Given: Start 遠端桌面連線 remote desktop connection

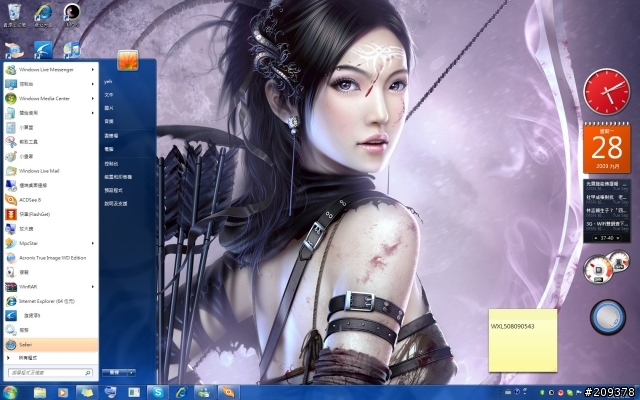Looking at the screenshot, I should [51, 185].
